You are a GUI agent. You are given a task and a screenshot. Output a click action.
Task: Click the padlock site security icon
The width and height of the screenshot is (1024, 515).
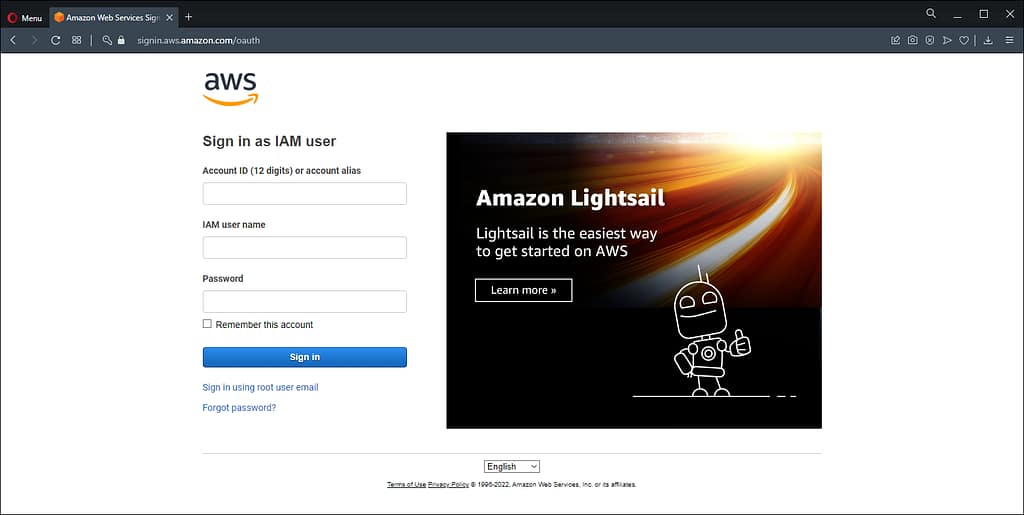coord(121,40)
